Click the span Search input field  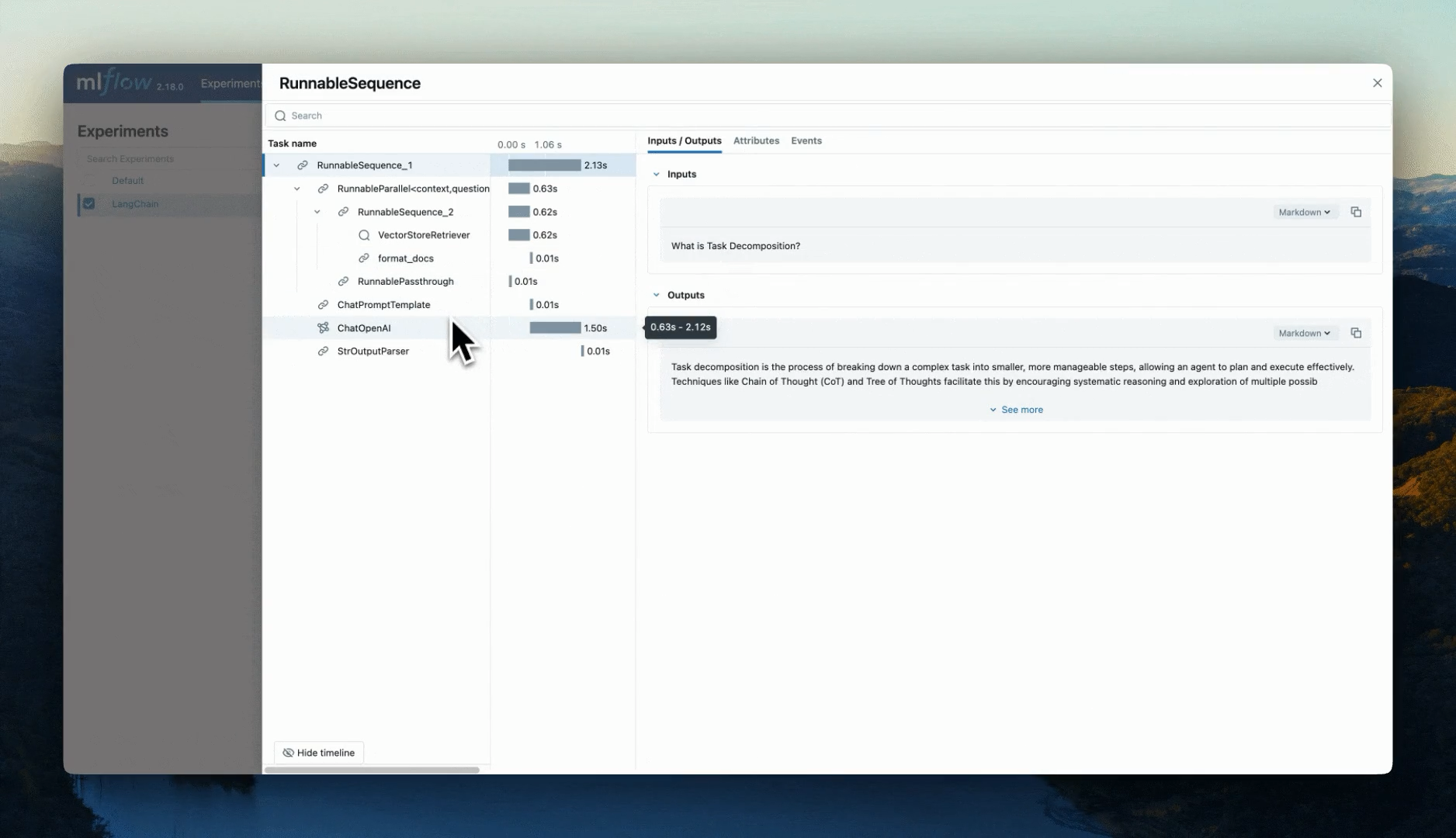(827, 116)
